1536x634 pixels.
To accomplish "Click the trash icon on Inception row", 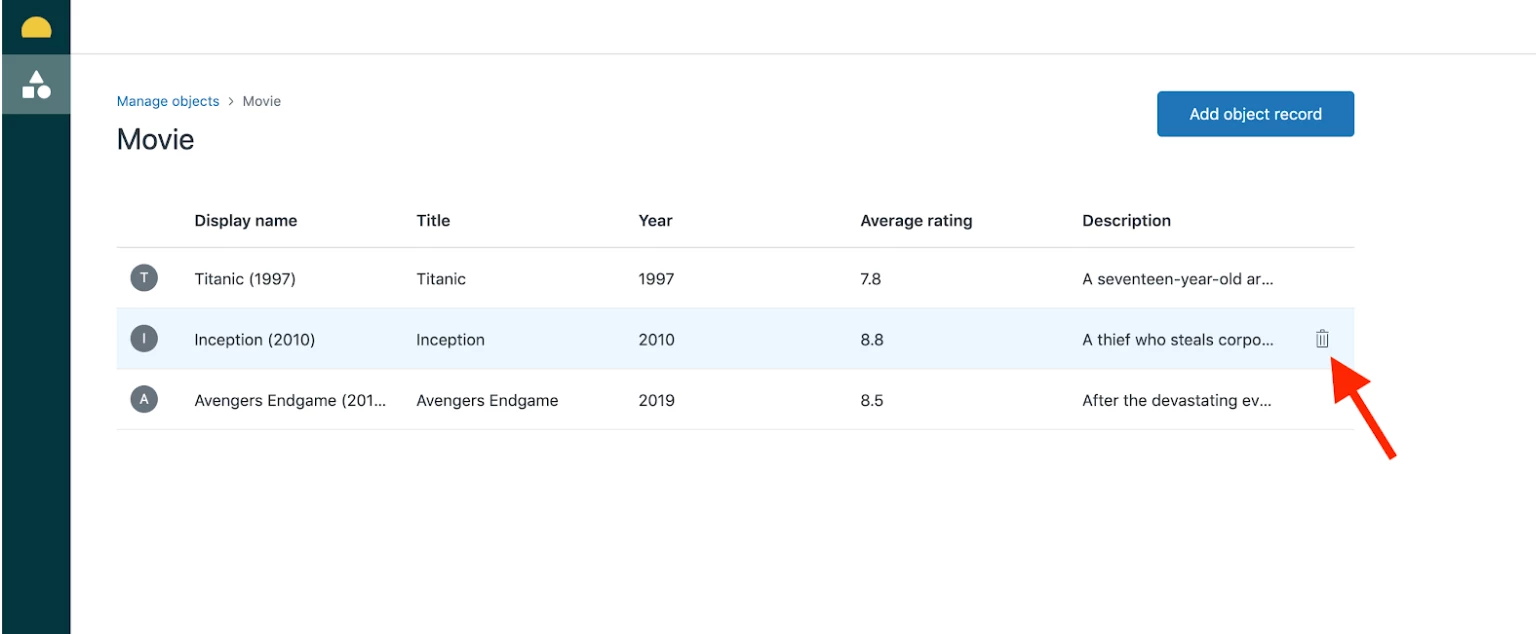I will 1322,339.
